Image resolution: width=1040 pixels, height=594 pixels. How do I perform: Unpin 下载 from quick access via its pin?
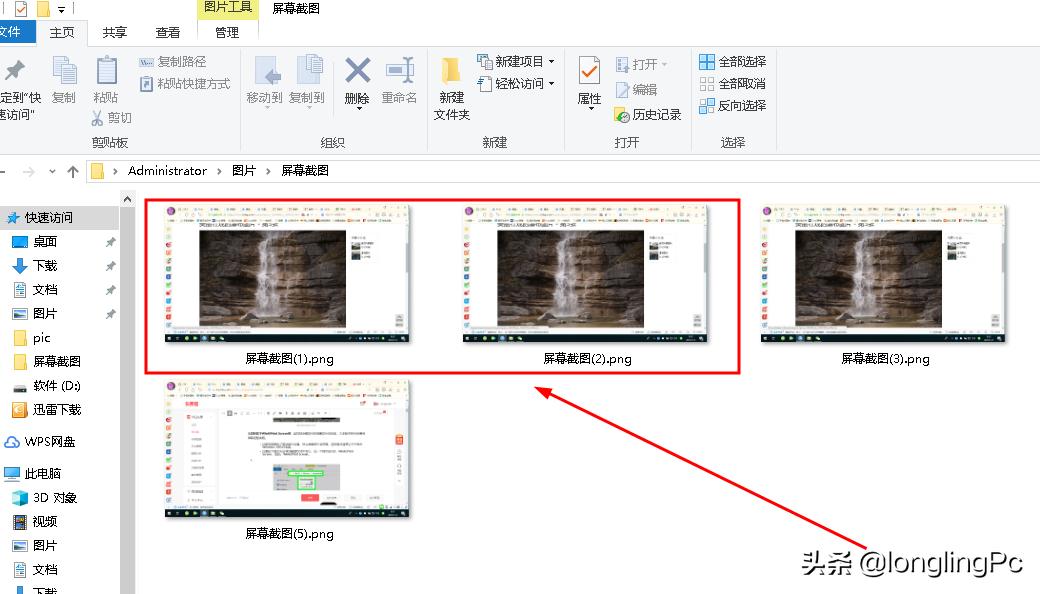click(x=110, y=265)
